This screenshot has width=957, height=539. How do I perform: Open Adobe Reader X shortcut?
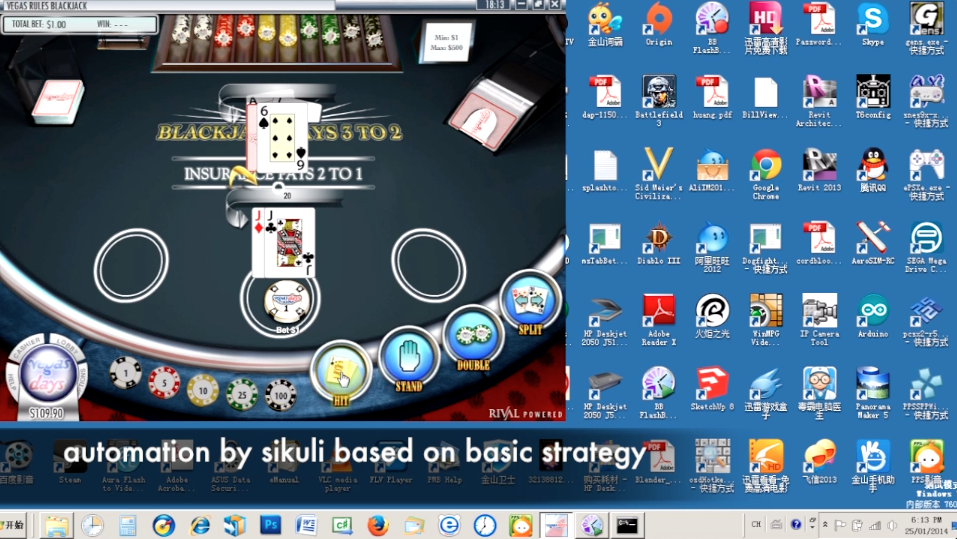[659, 320]
